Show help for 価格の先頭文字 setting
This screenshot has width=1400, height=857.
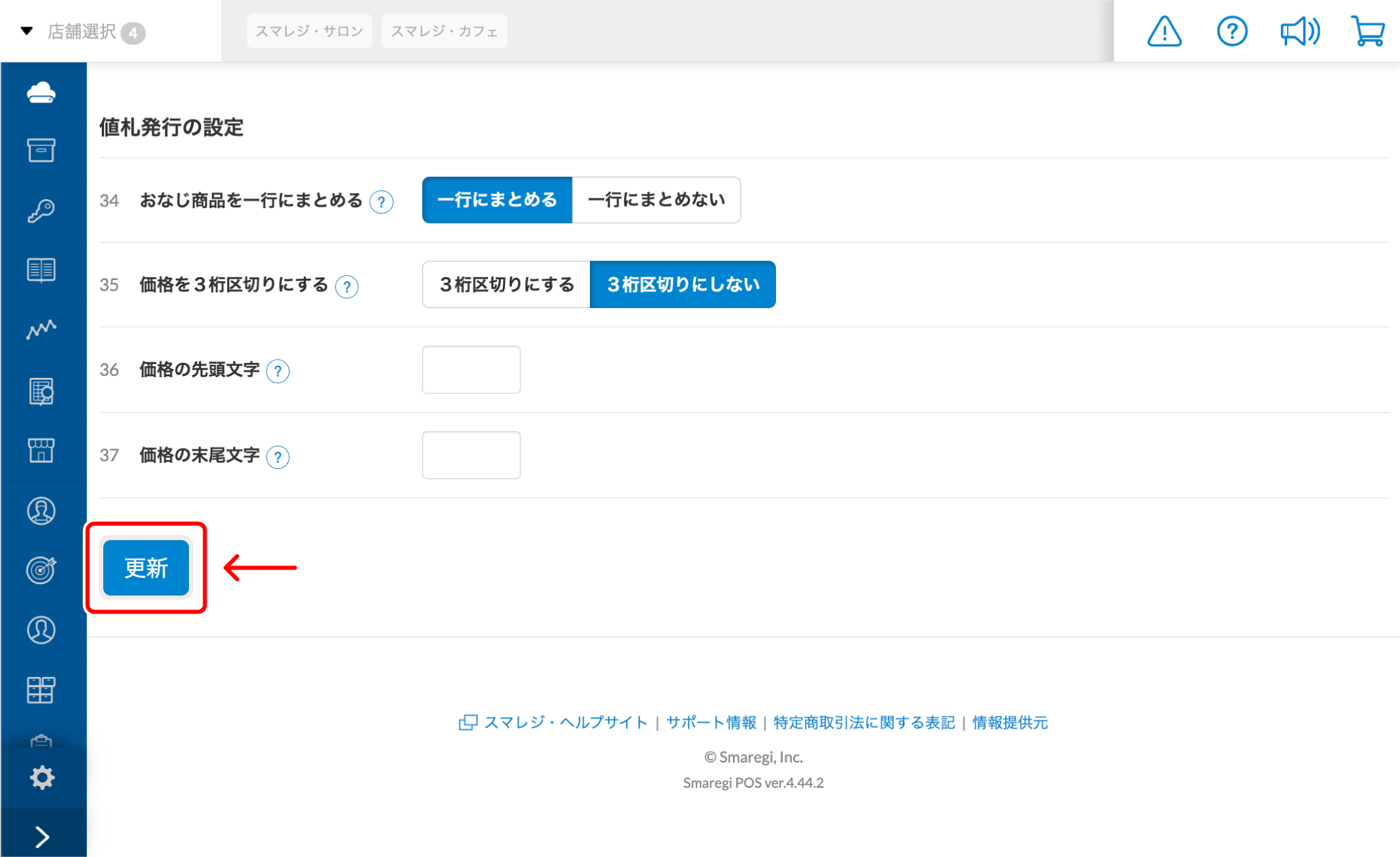coord(278,371)
